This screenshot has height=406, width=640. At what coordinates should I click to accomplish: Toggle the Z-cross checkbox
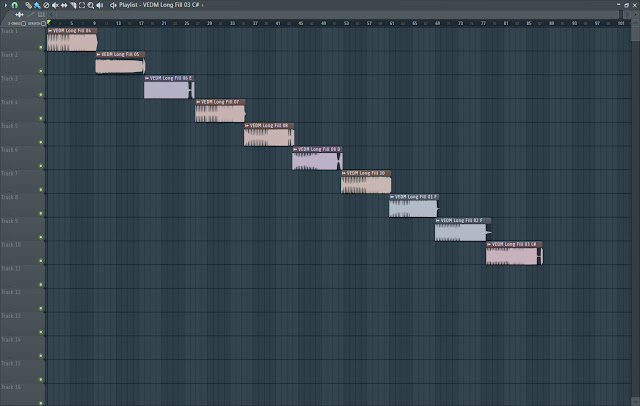tap(23, 24)
